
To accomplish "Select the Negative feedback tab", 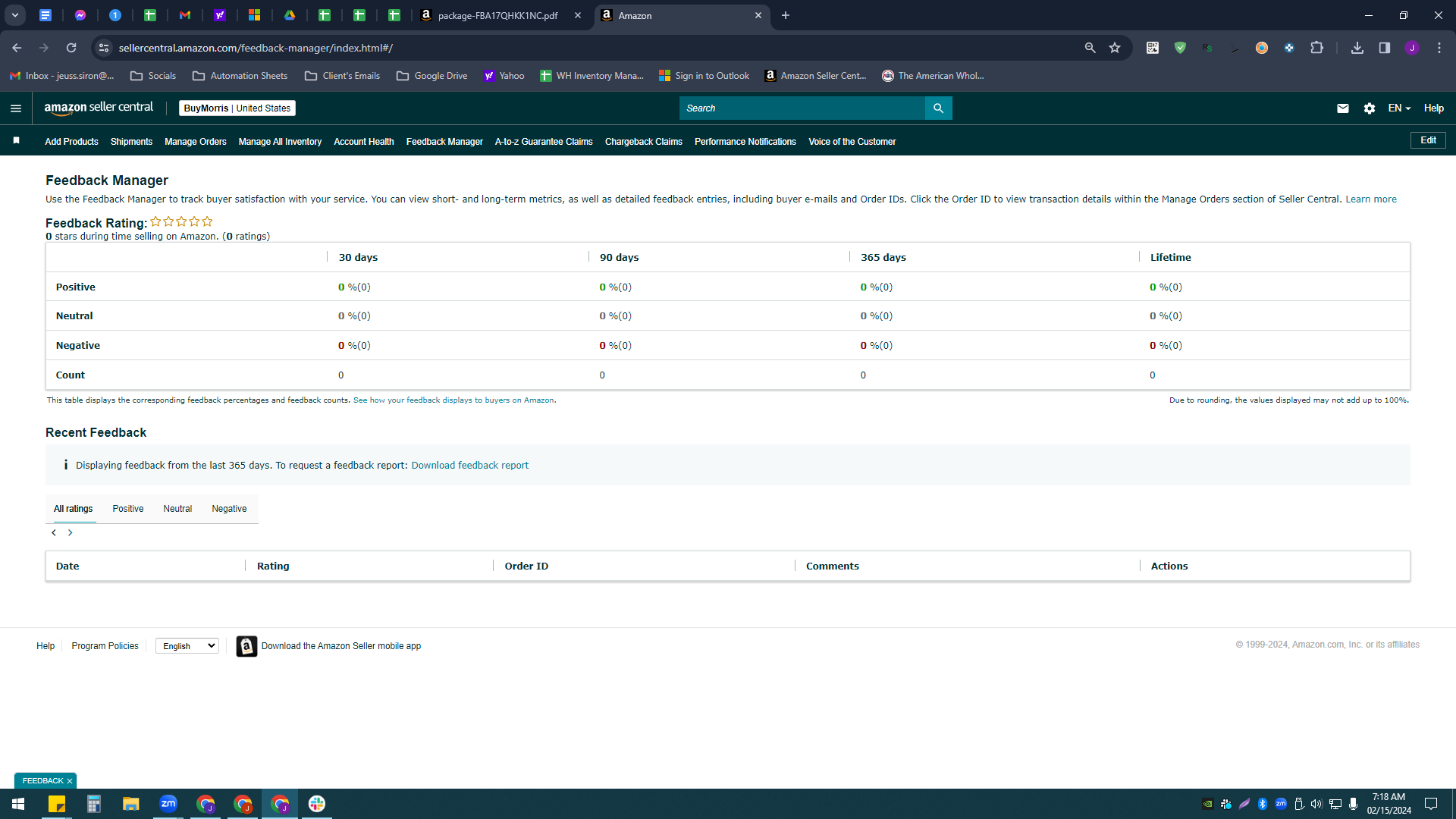I will pos(229,509).
